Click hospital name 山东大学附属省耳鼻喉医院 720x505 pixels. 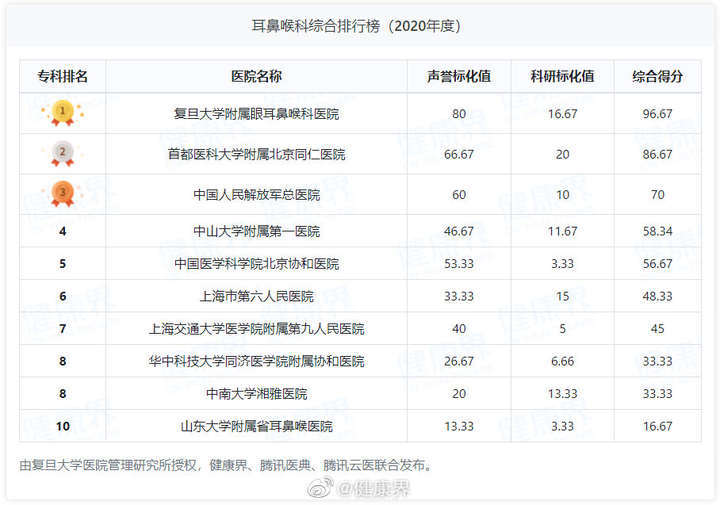point(256,426)
